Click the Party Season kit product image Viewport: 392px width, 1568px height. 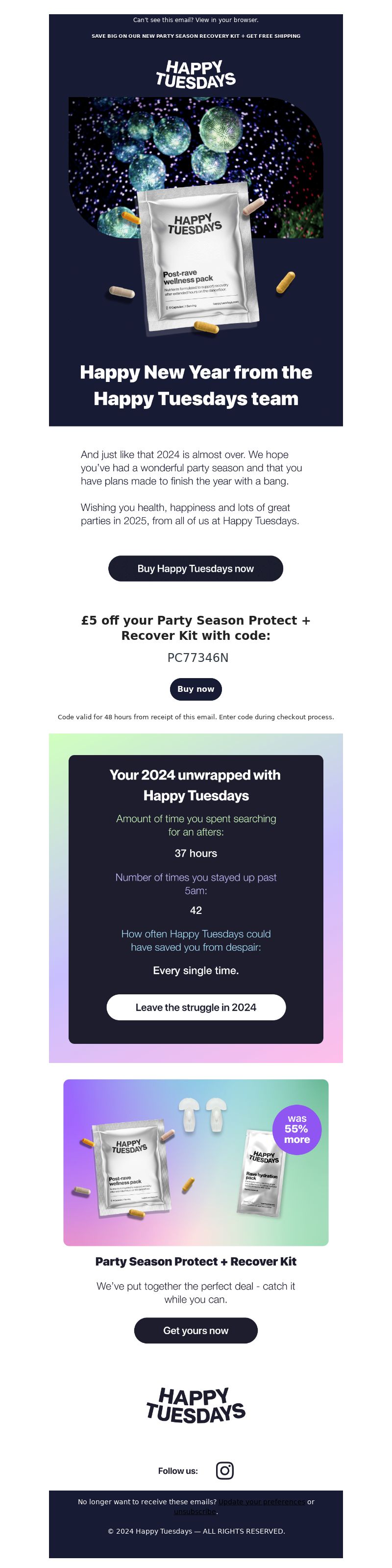(x=196, y=1162)
